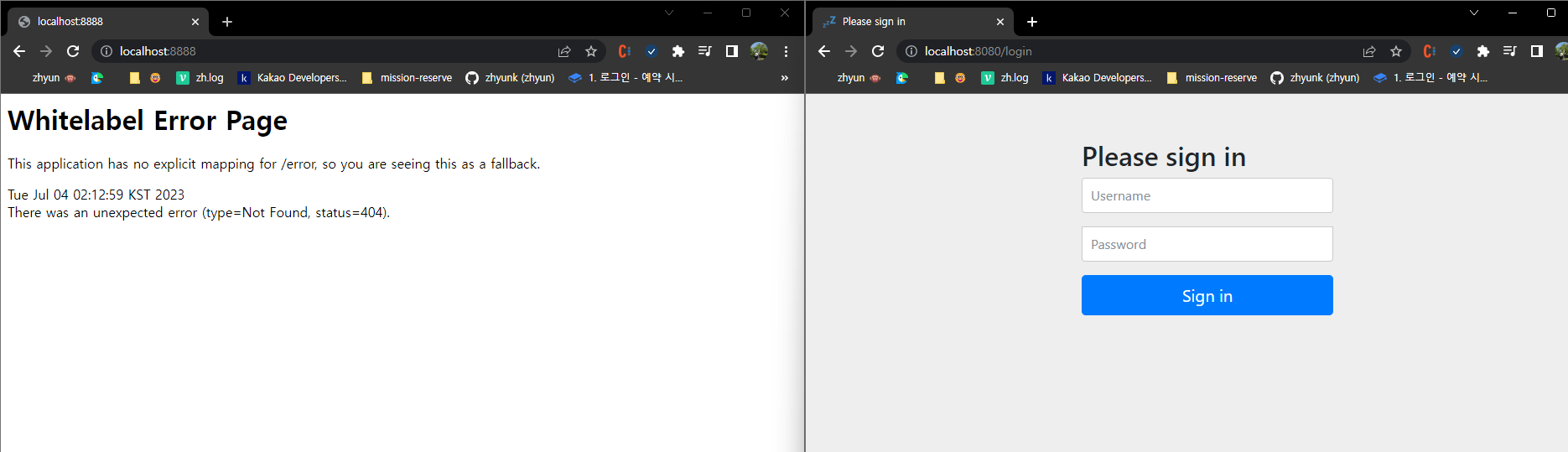Open a new tab in left window
The image size is (1568, 452).
tap(227, 22)
